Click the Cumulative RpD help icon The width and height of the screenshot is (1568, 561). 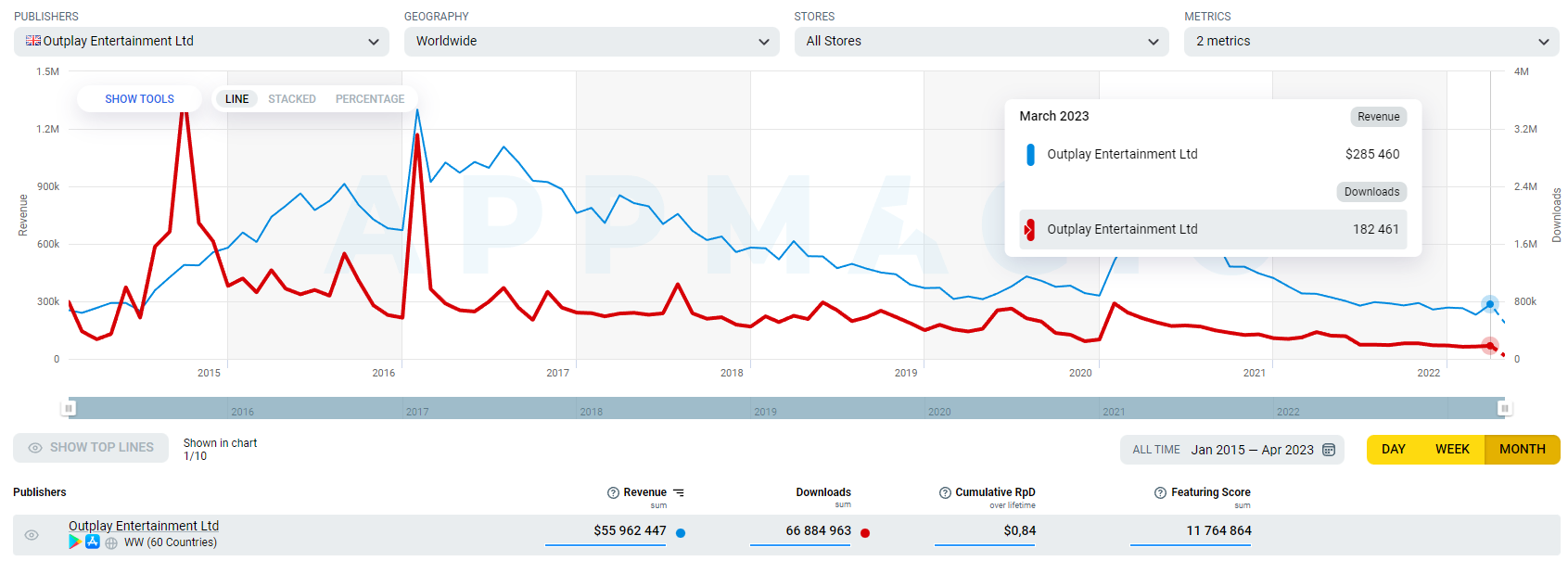(x=945, y=493)
